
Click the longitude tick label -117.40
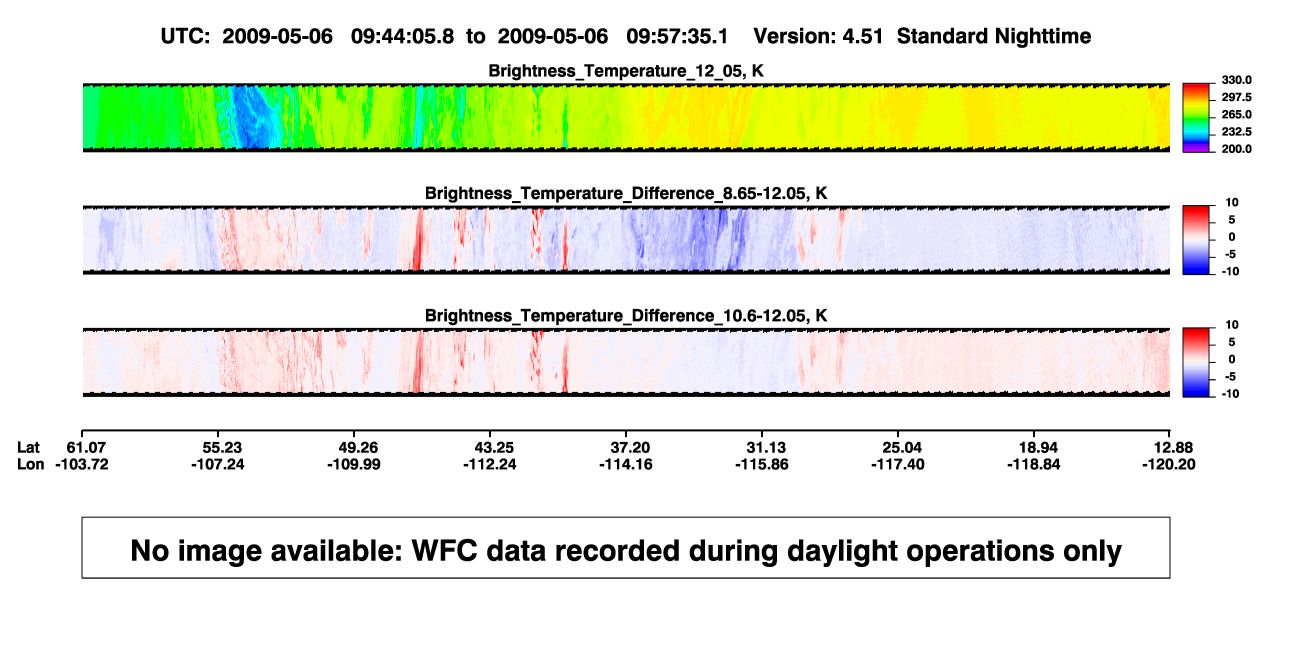pyautogui.click(x=898, y=464)
